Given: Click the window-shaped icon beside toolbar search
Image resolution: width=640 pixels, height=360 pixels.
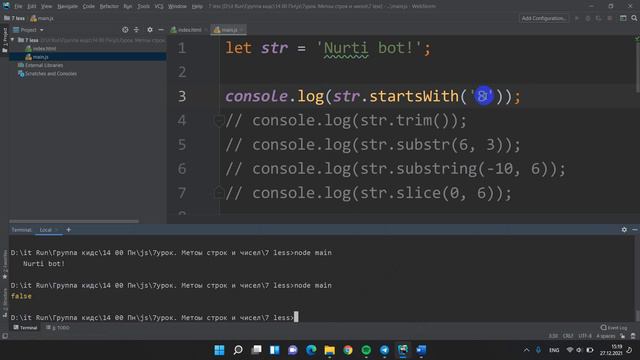Looking at the screenshot, I should [623, 18].
